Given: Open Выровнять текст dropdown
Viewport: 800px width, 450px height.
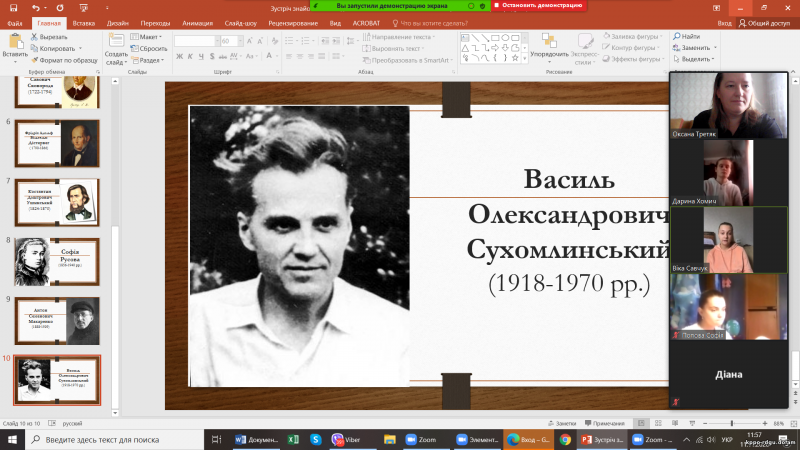Looking at the screenshot, I should click(394, 48).
